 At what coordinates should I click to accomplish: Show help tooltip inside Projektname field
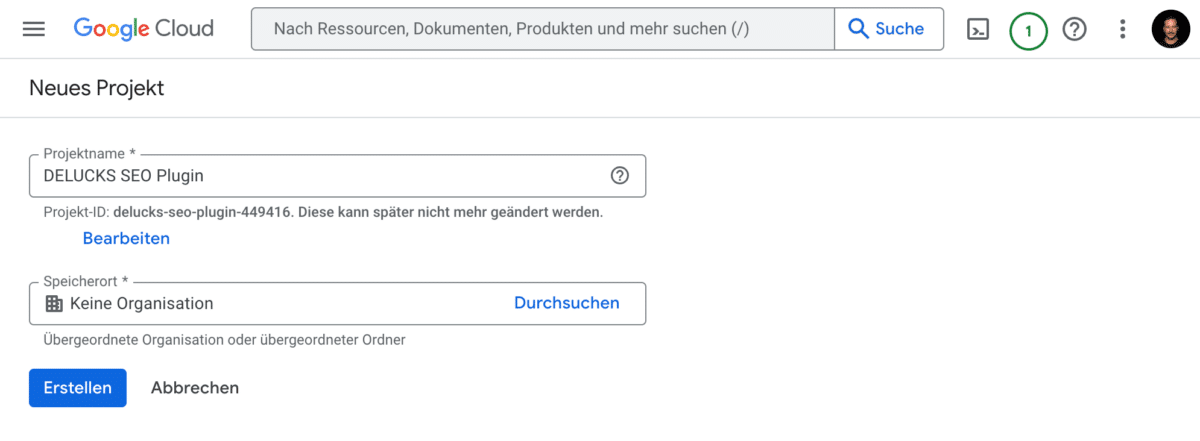[620, 176]
